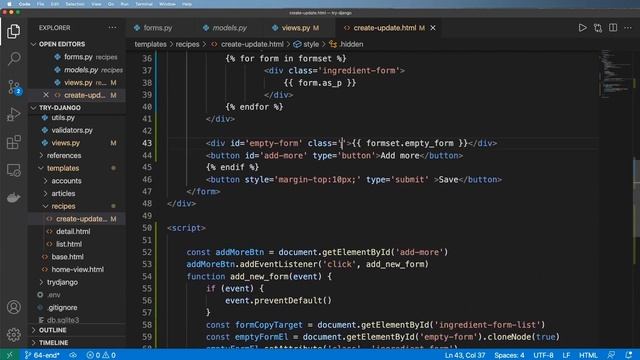Open the Docker view
The height and width of the screenshot is (360, 640).
(x=13, y=198)
